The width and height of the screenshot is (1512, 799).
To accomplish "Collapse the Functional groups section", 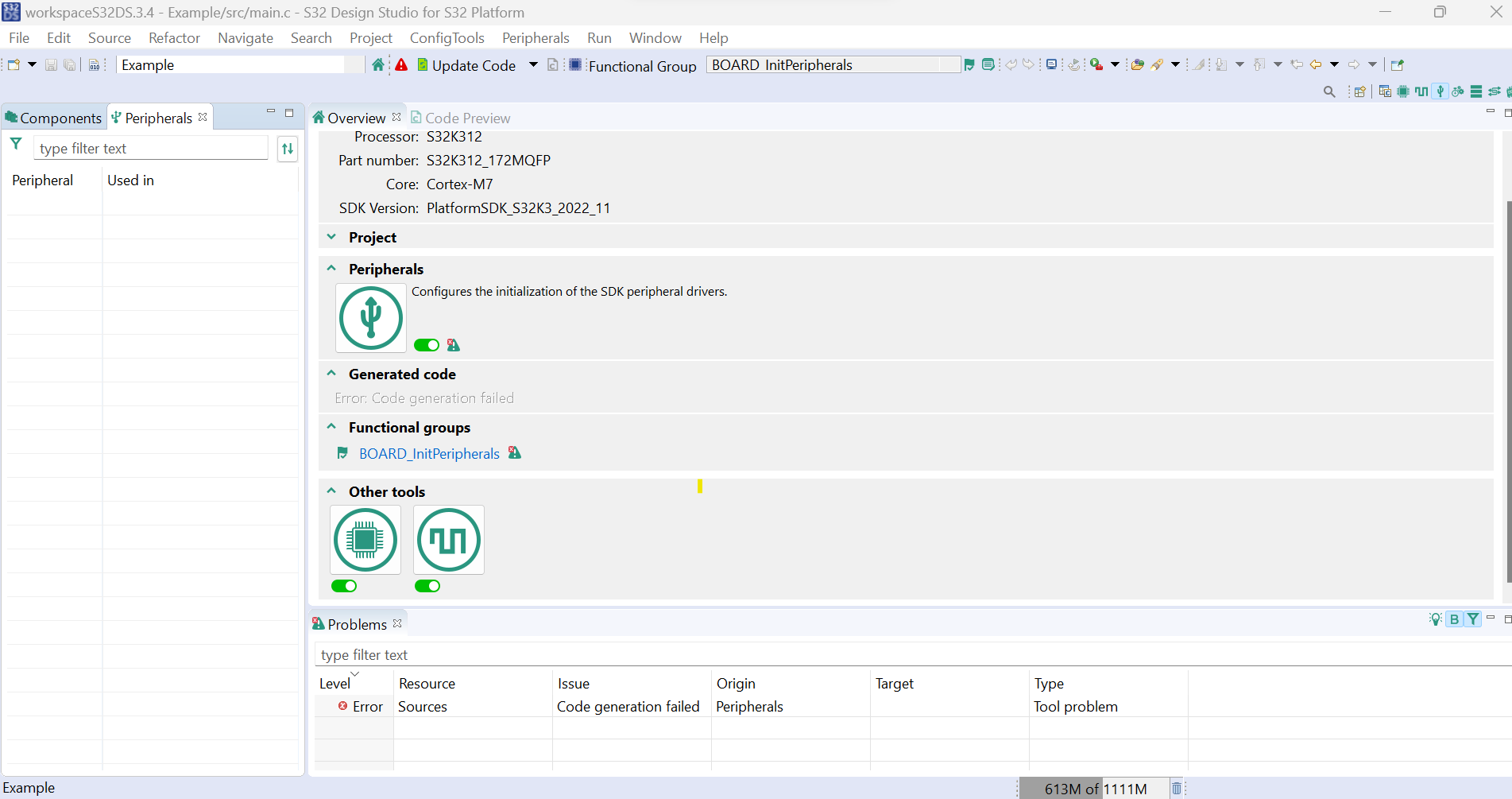I will tap(331, 427).
